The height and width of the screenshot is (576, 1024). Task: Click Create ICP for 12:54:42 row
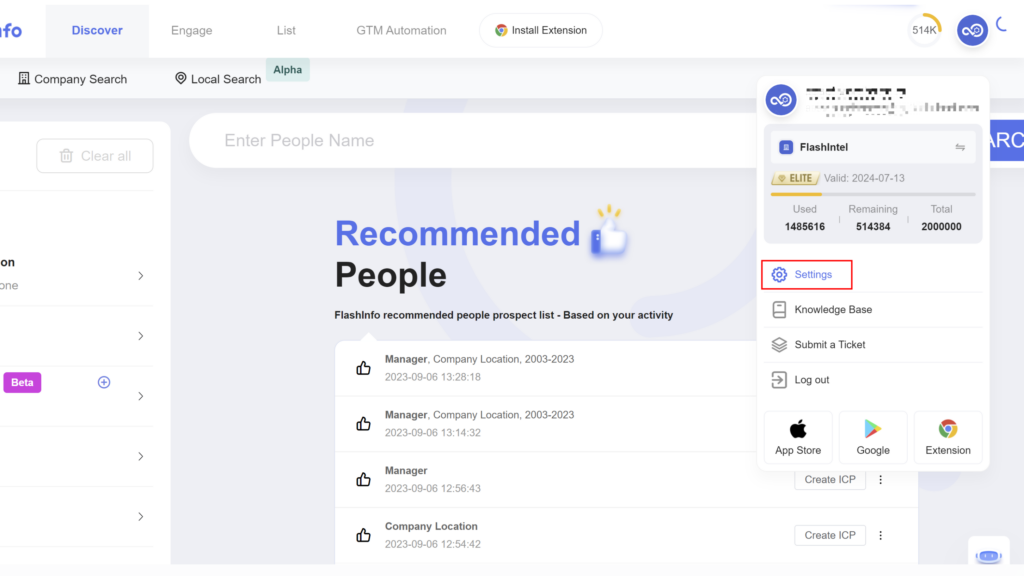[x=829, y=535]
